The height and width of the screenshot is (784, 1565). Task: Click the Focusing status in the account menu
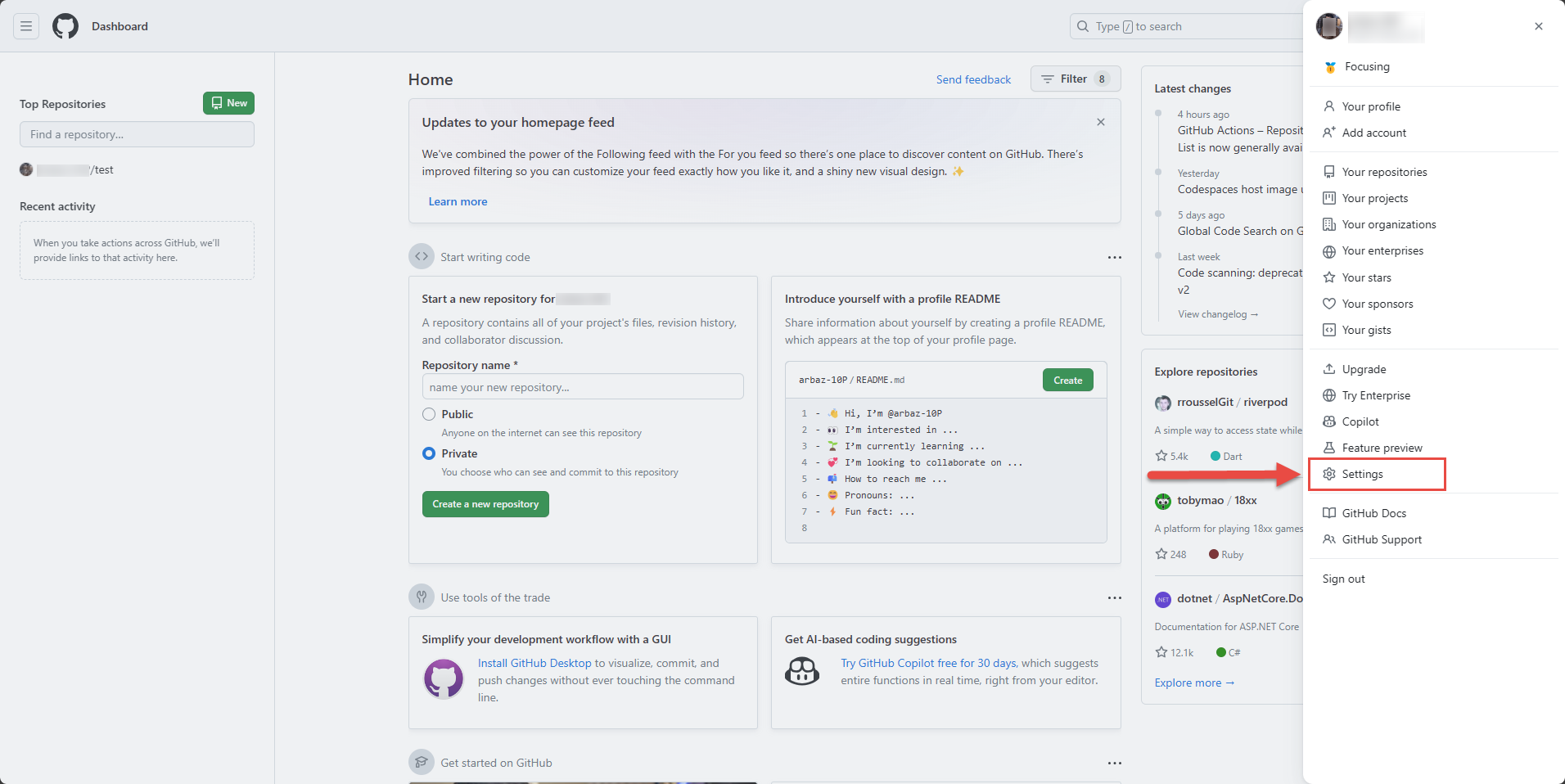pyautogui.click(x=1366, y=66)
